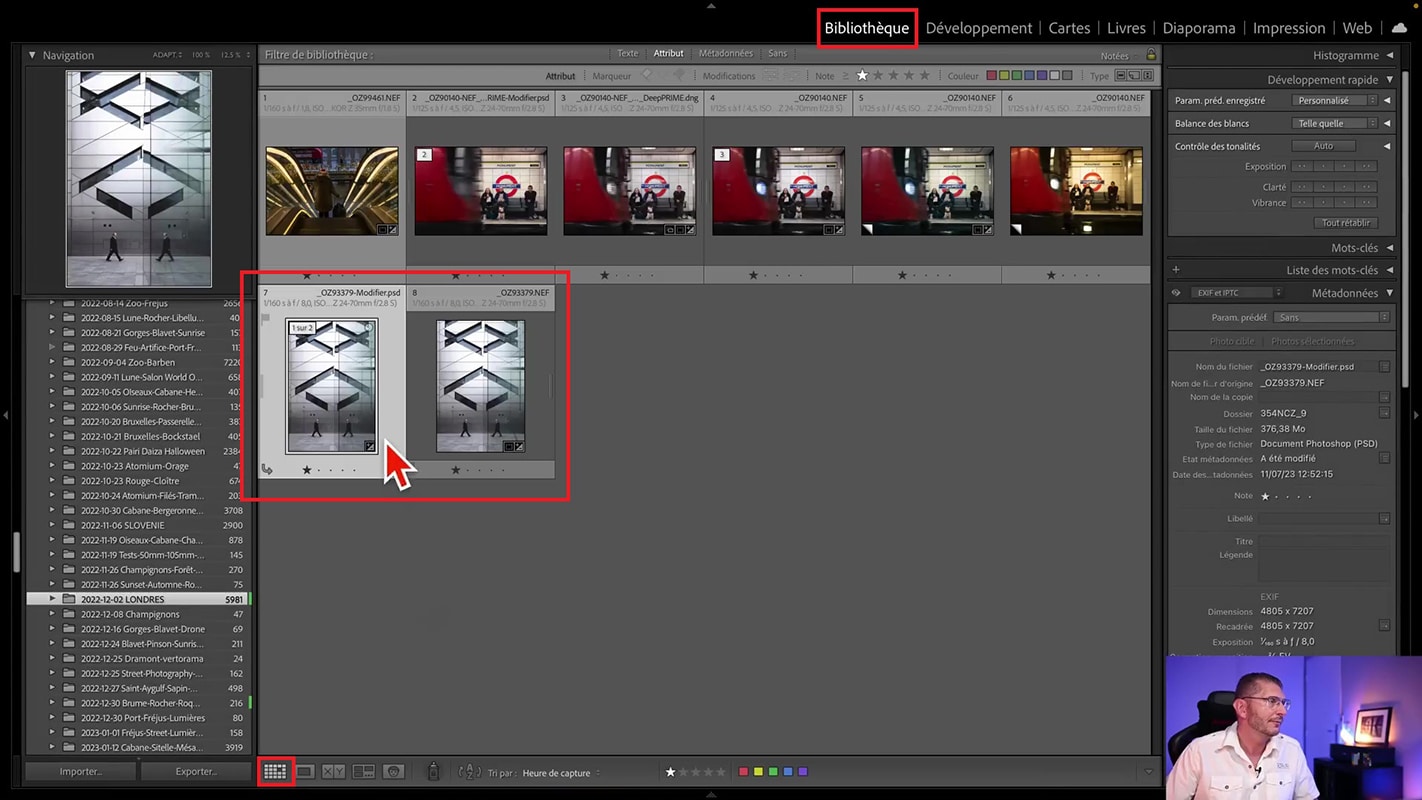The height and width of the screenshot is (800, 1422).
Task: Filter by virtual copies type icon
Action: pos(1134,75)
